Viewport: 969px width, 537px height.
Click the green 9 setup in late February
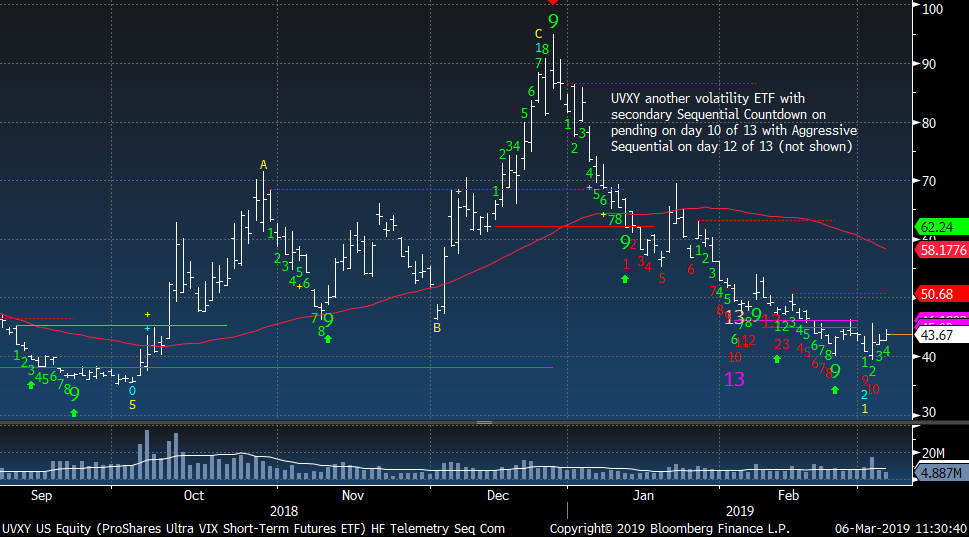[835, 371]
